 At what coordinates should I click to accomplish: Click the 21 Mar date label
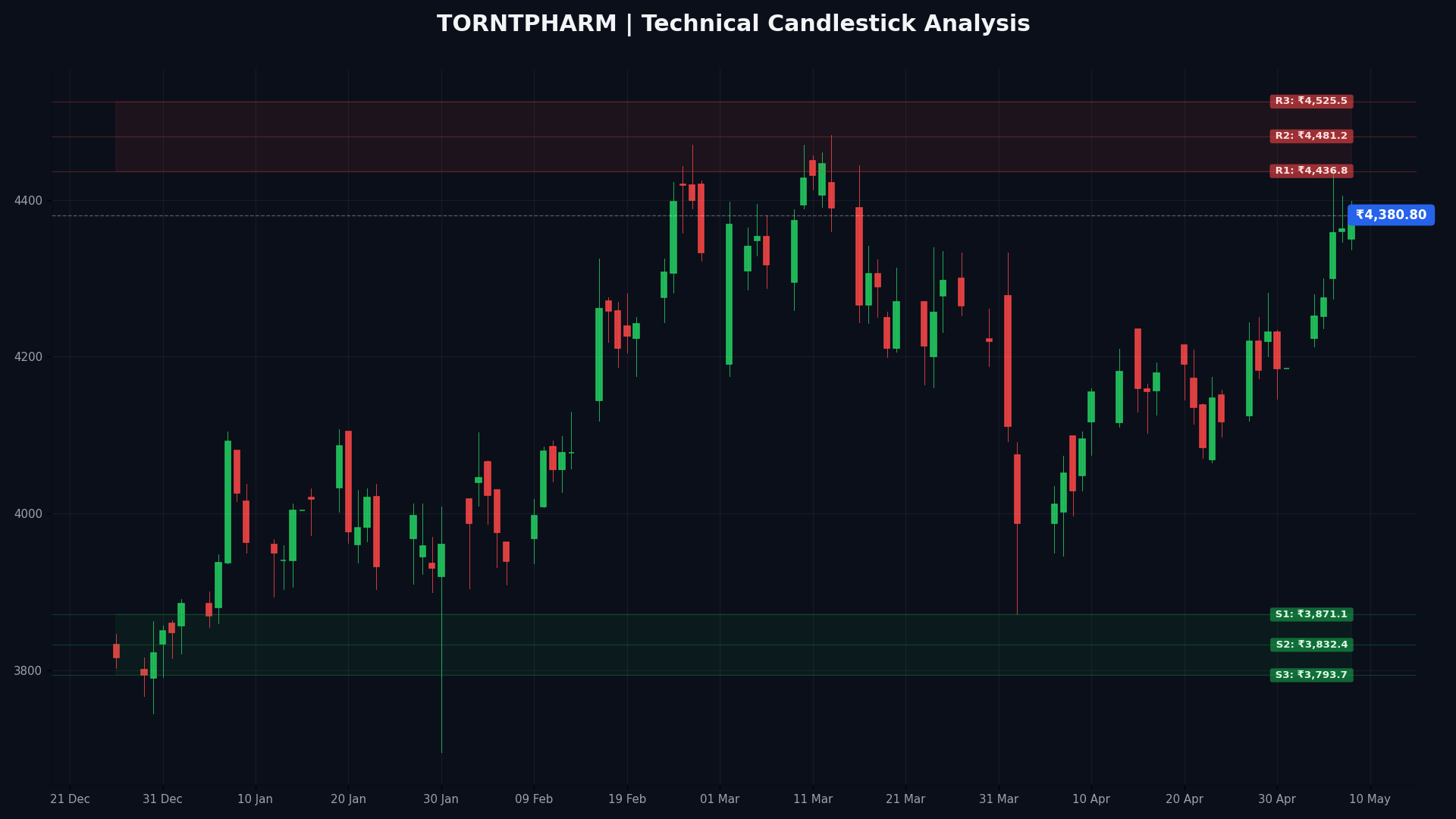905,799
